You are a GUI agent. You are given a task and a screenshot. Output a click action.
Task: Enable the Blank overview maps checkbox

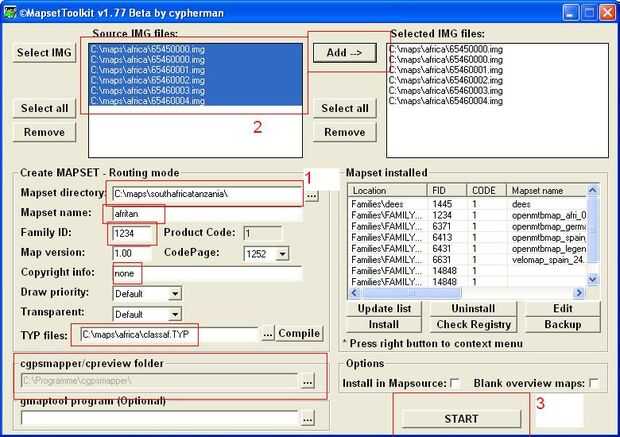click(593, 383)
